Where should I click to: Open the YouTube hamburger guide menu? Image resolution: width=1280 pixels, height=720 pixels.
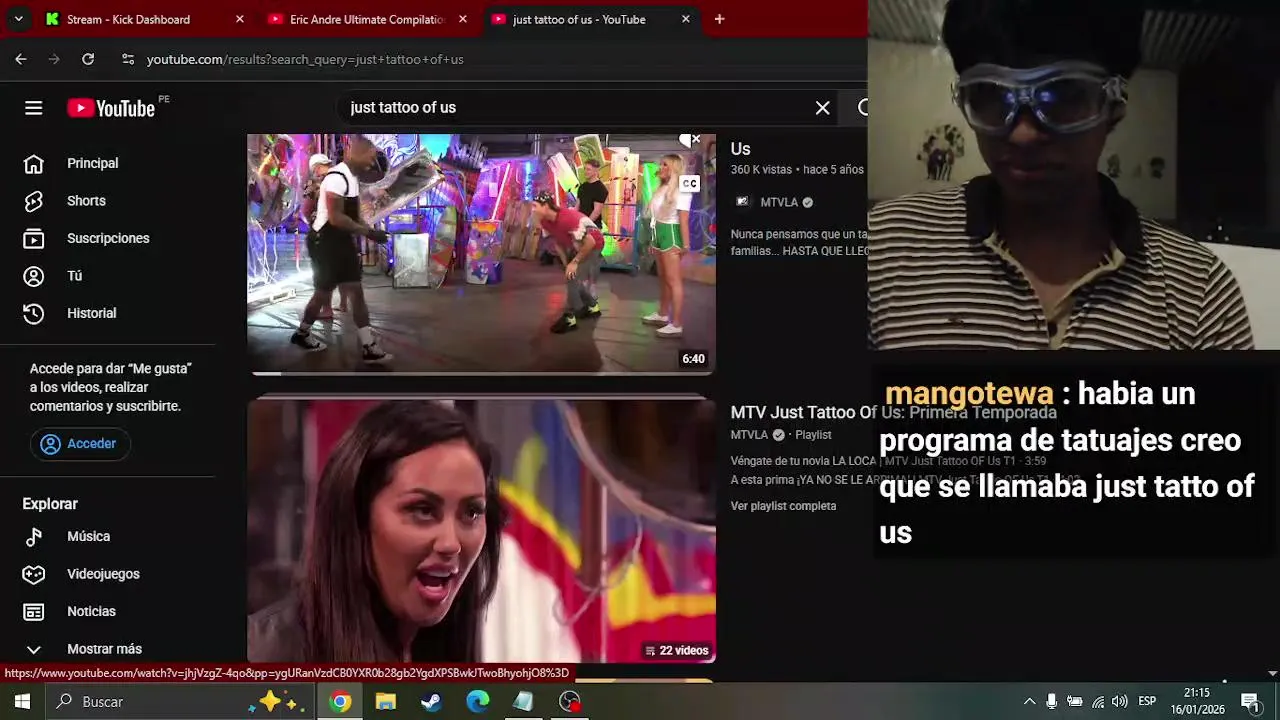click(34, 108)
